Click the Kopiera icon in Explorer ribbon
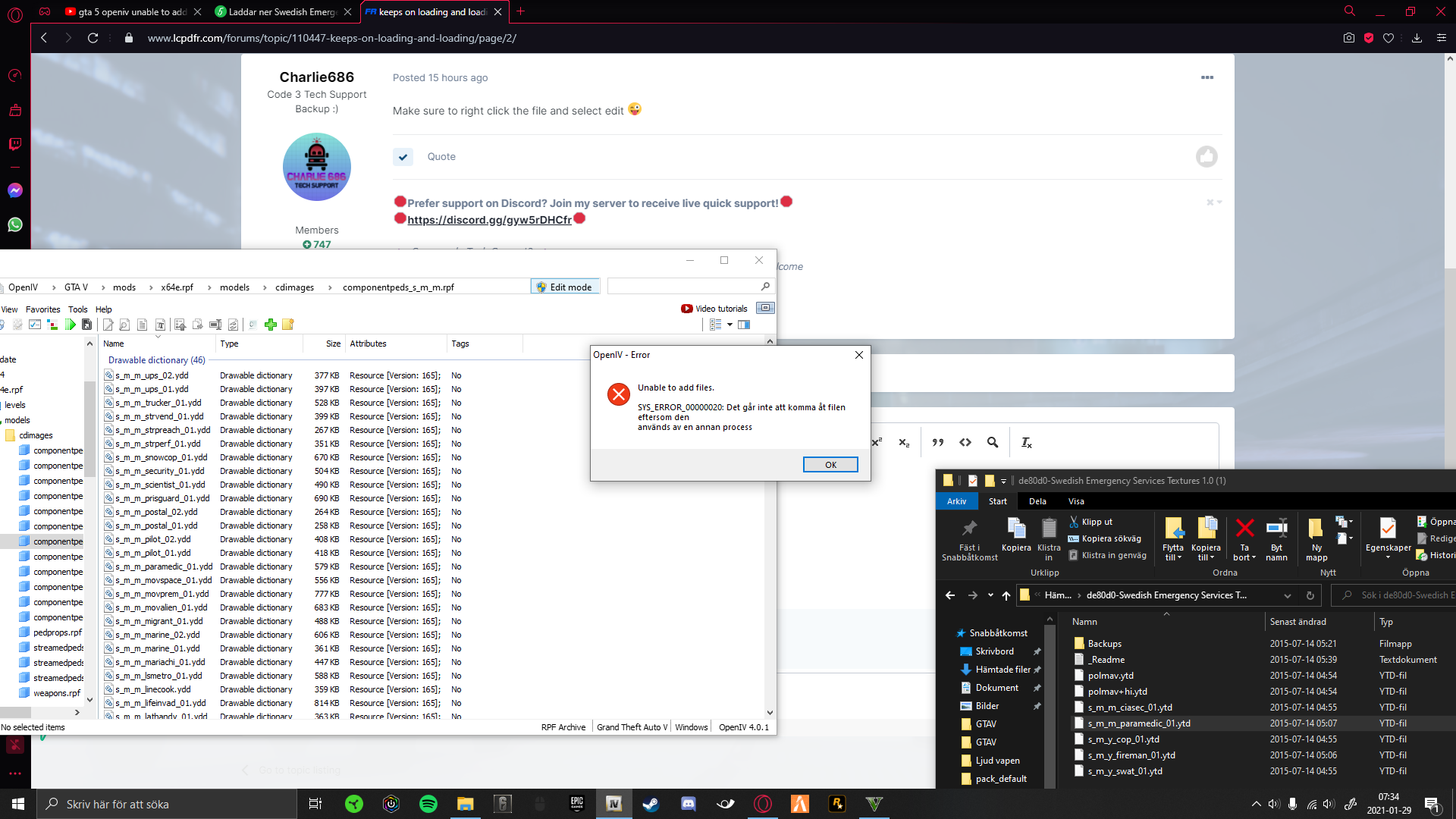 click(1016, 528)
